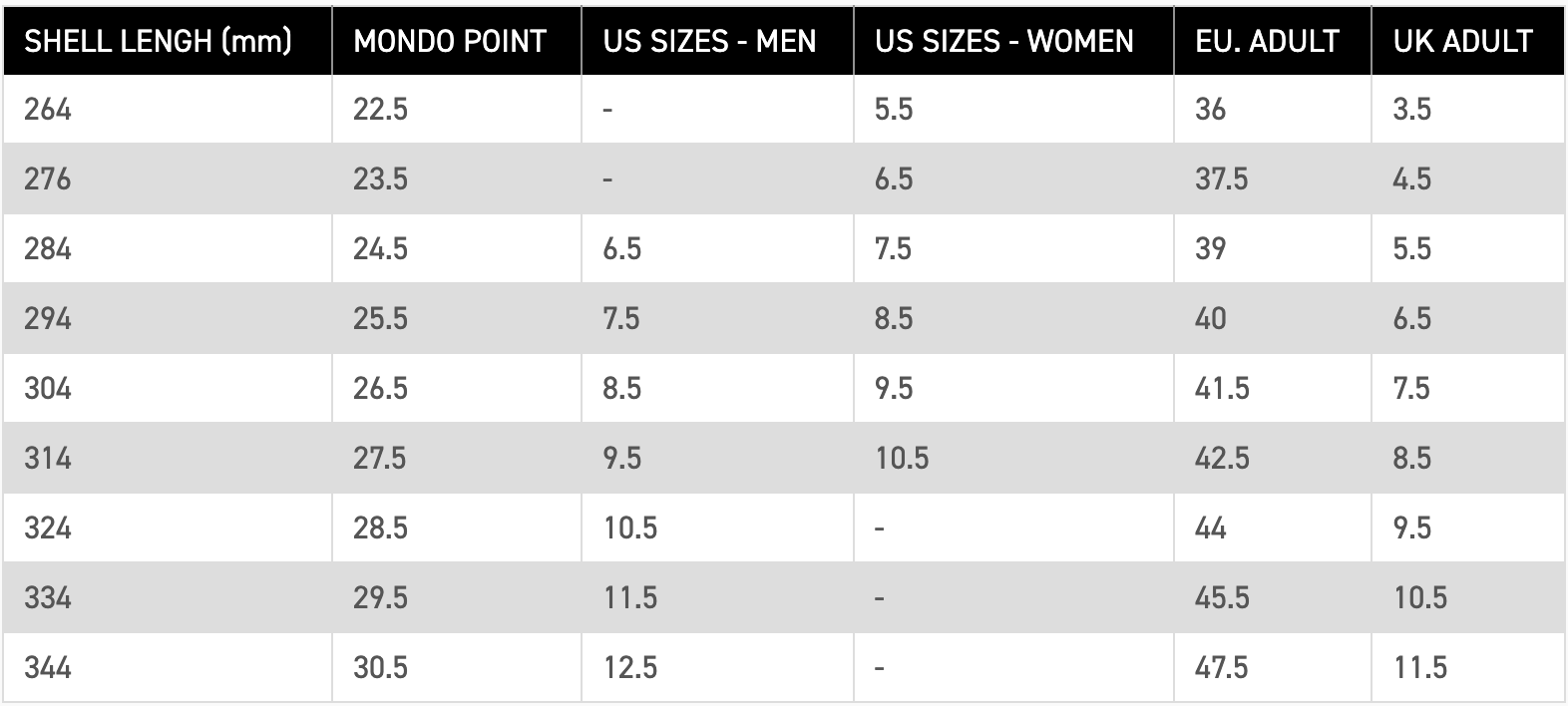Click the SHELL LENGH (mm) column header
The height and width of the screenshot is (706, 1568).
(x=167, y=40)
